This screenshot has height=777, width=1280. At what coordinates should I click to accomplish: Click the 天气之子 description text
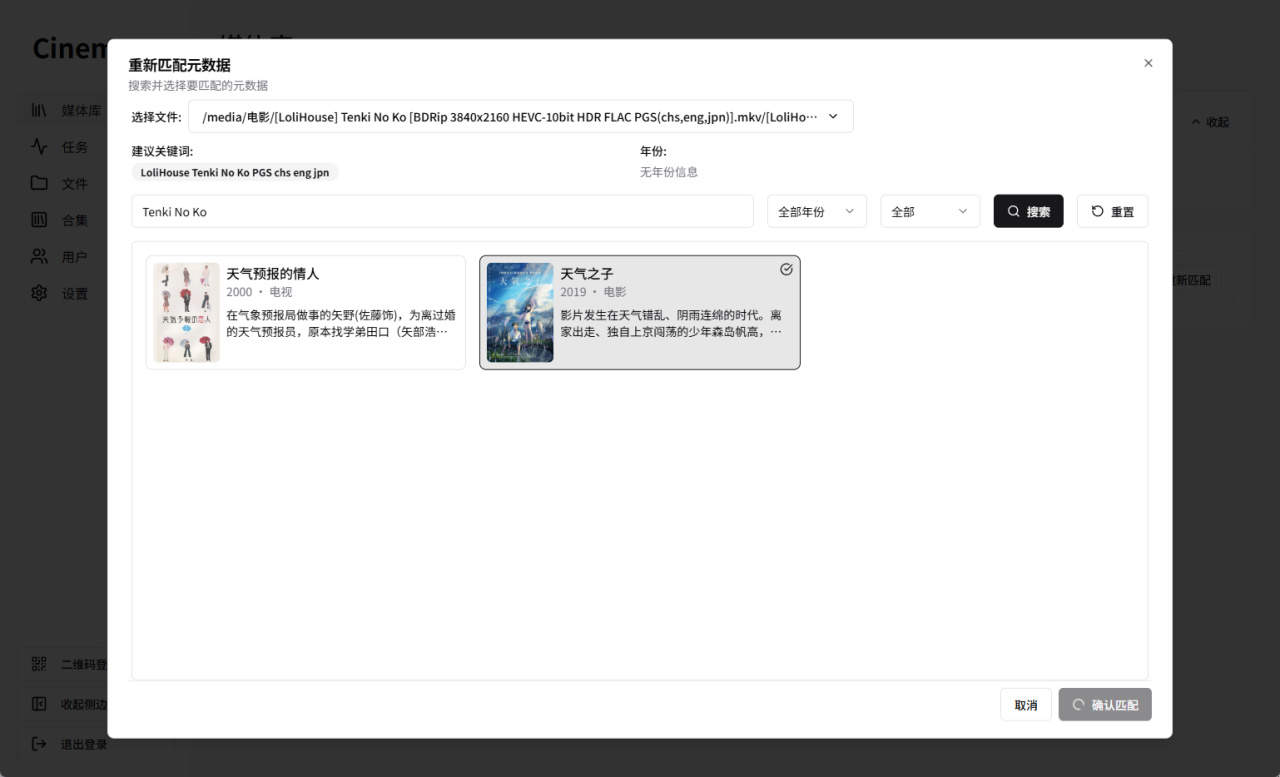pos(671,323)
